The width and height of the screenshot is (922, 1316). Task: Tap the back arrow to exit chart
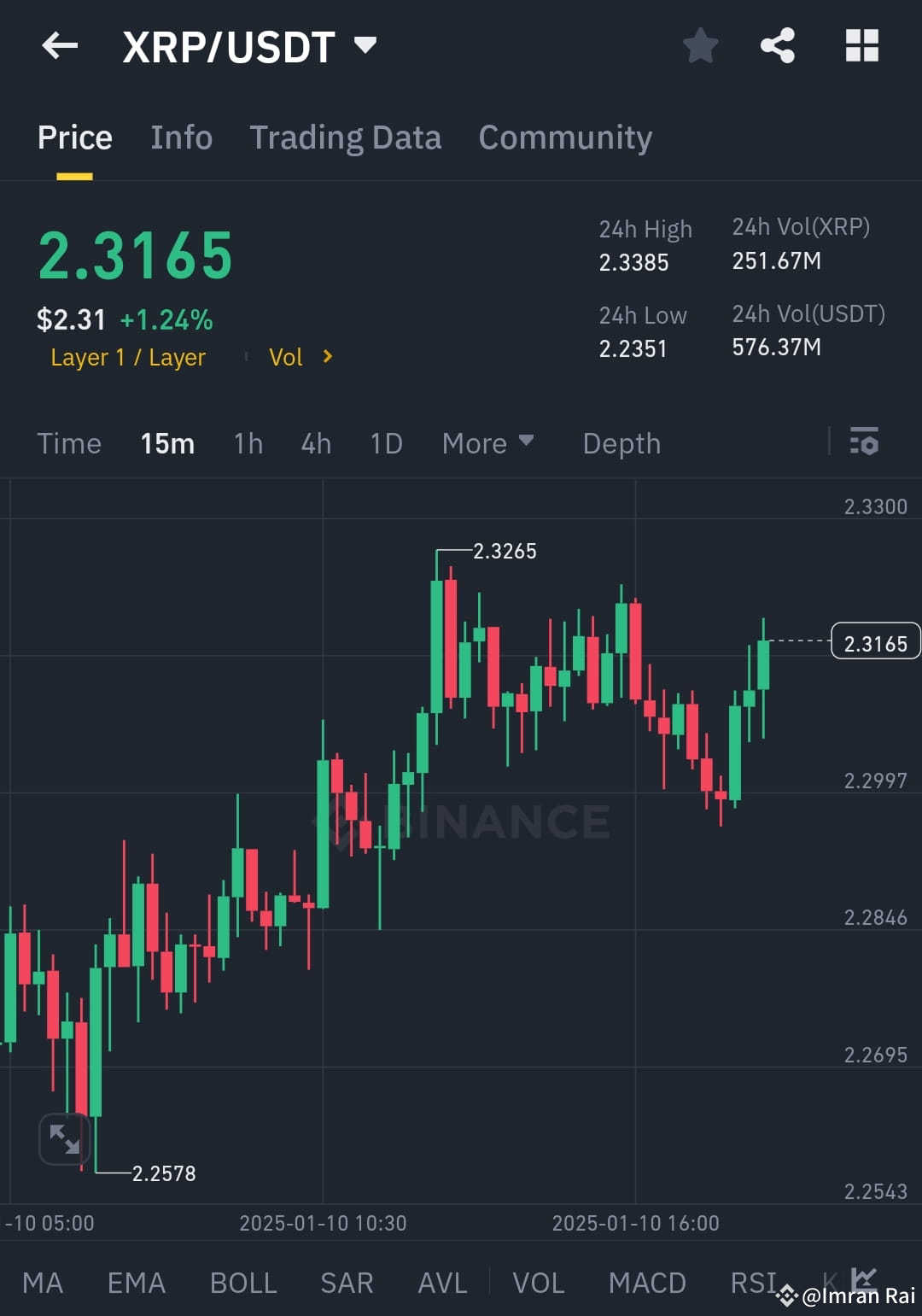(58, 46)
